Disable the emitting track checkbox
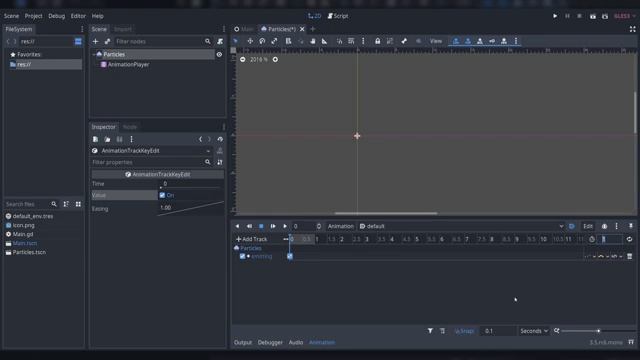 242,256
